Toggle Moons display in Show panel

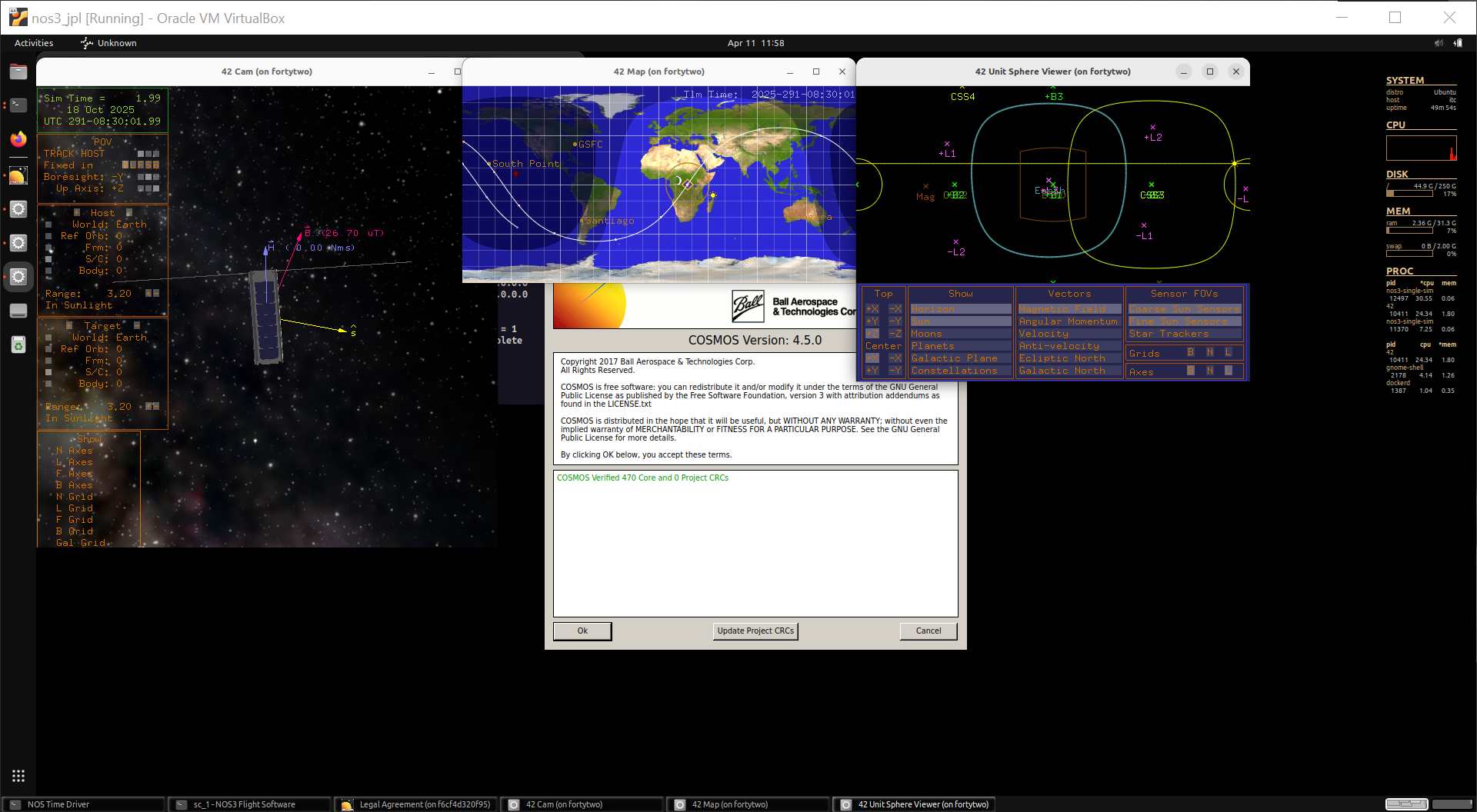961,334
